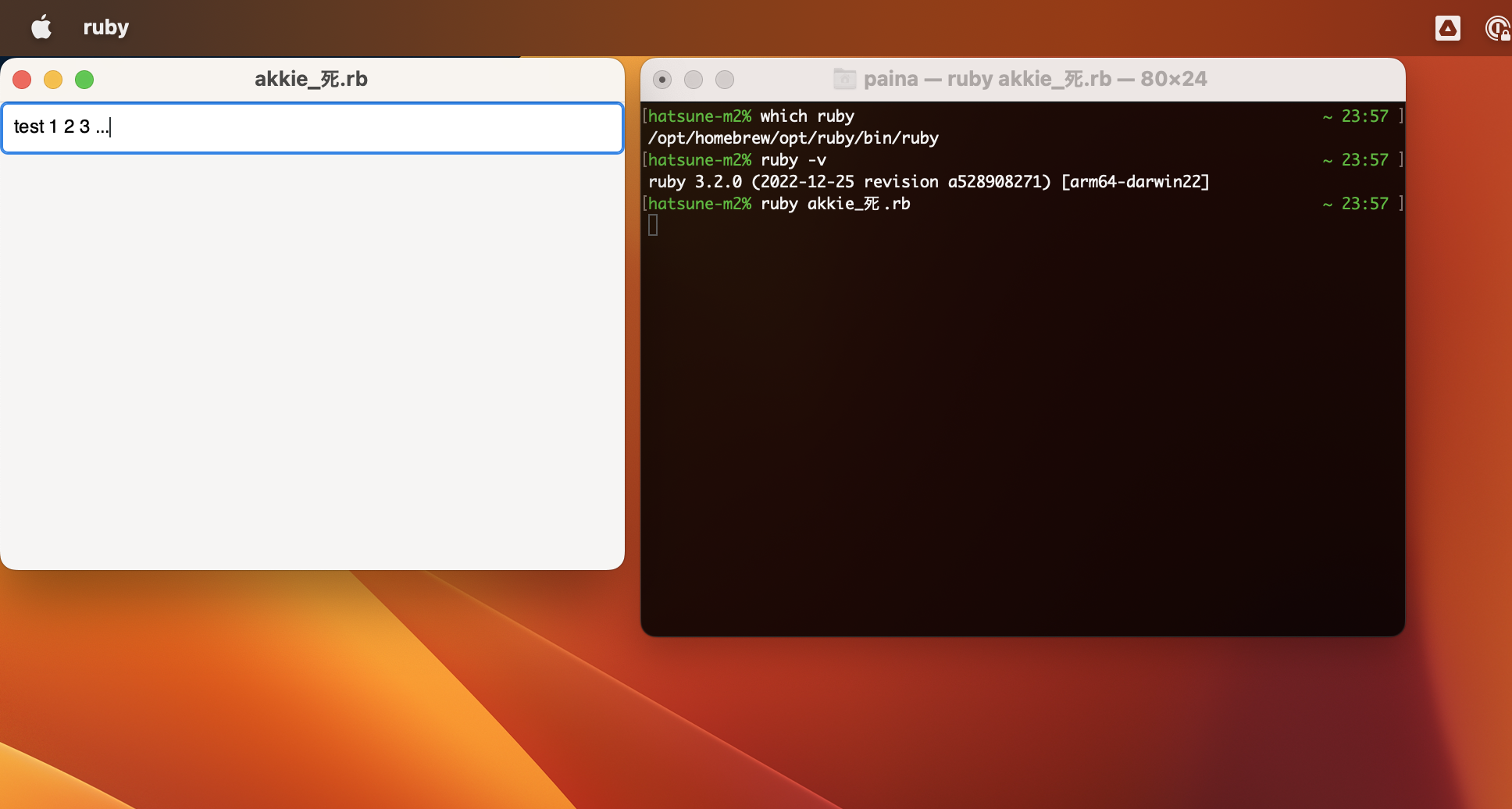Zoom the akkie_死.rb window via green button
The height and width of the screenshot is (809, 1512).
84,80
